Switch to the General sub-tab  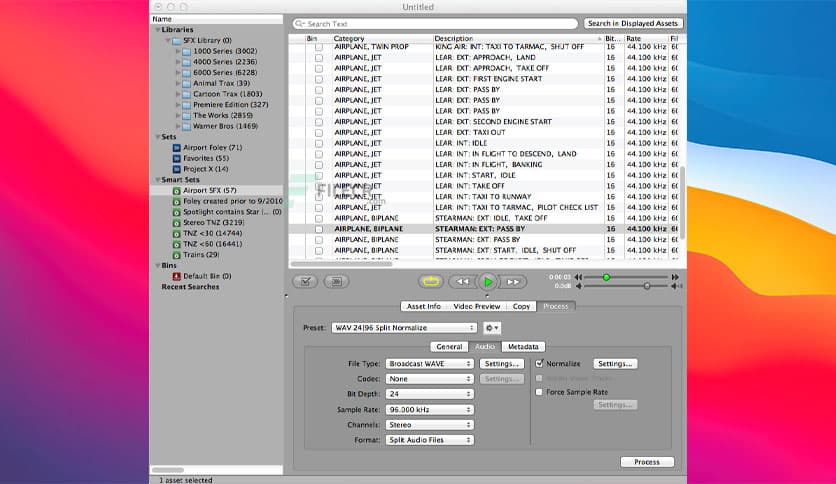click(x=449, y=346)
